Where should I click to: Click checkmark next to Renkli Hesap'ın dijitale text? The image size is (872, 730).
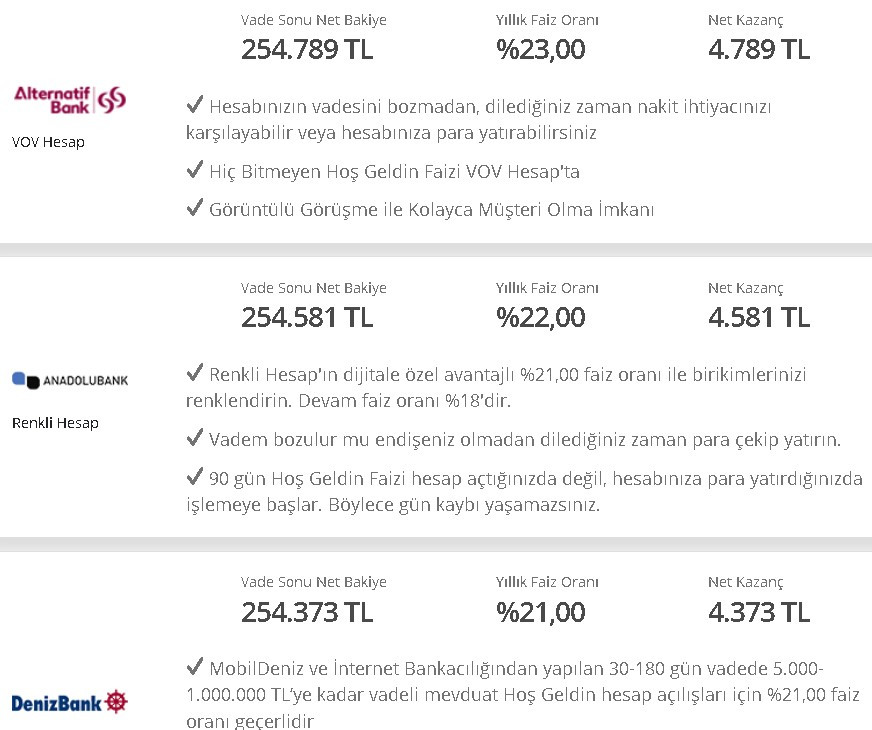(x=195, y=374)
